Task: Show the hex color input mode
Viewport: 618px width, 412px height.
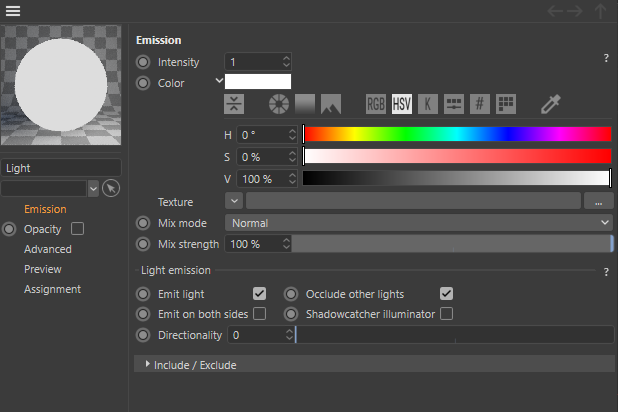Action: [480, 103]
